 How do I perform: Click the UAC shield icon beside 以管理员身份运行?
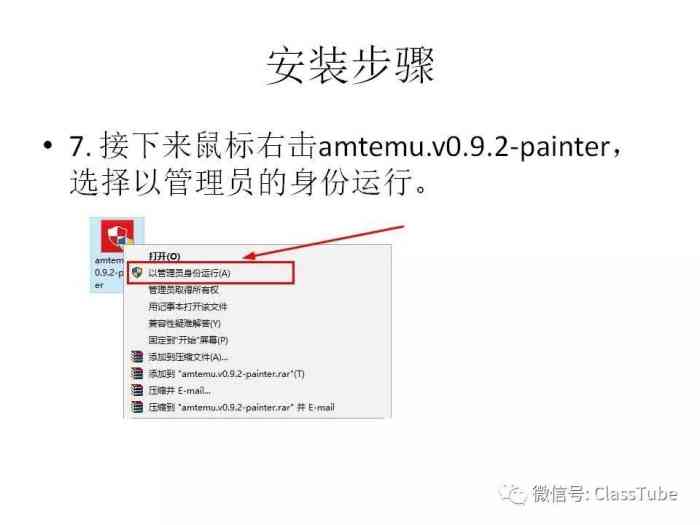pos(137,273)
